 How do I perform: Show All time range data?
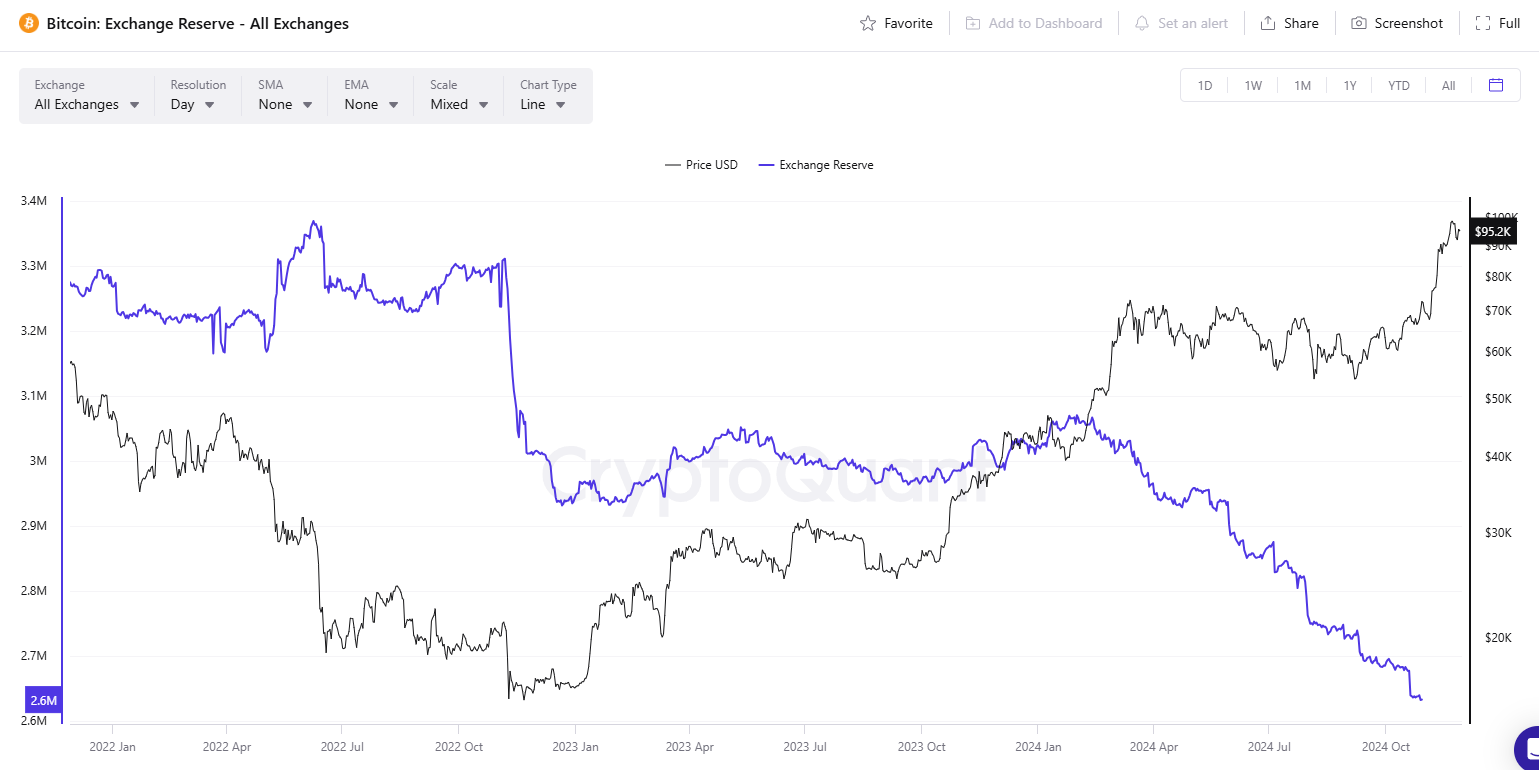(1448, 85)
